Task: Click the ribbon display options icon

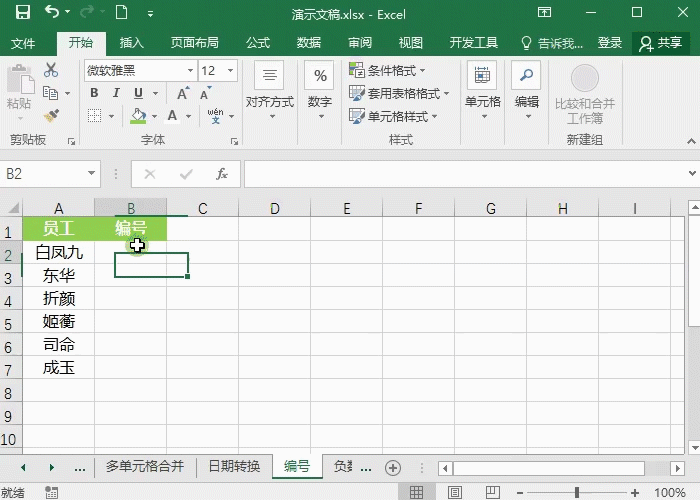Action: pos(544,12)
